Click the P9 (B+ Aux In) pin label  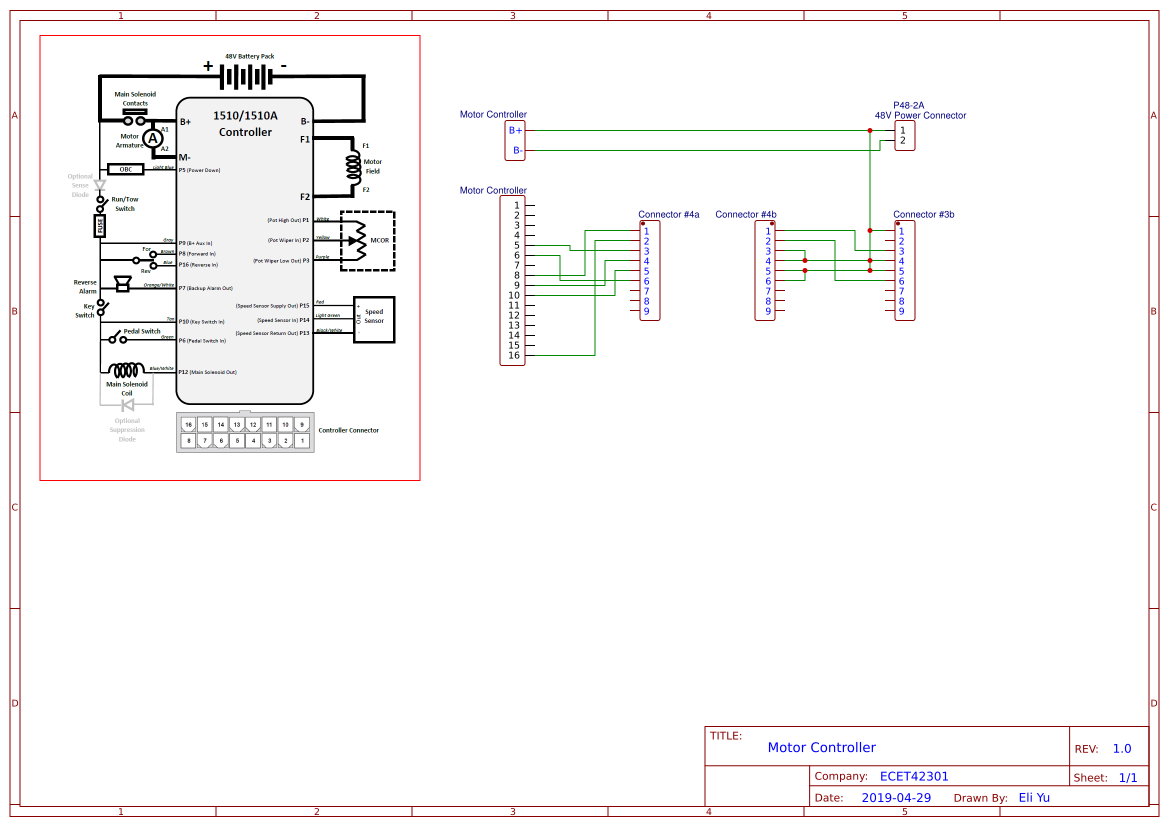(195, 243)
